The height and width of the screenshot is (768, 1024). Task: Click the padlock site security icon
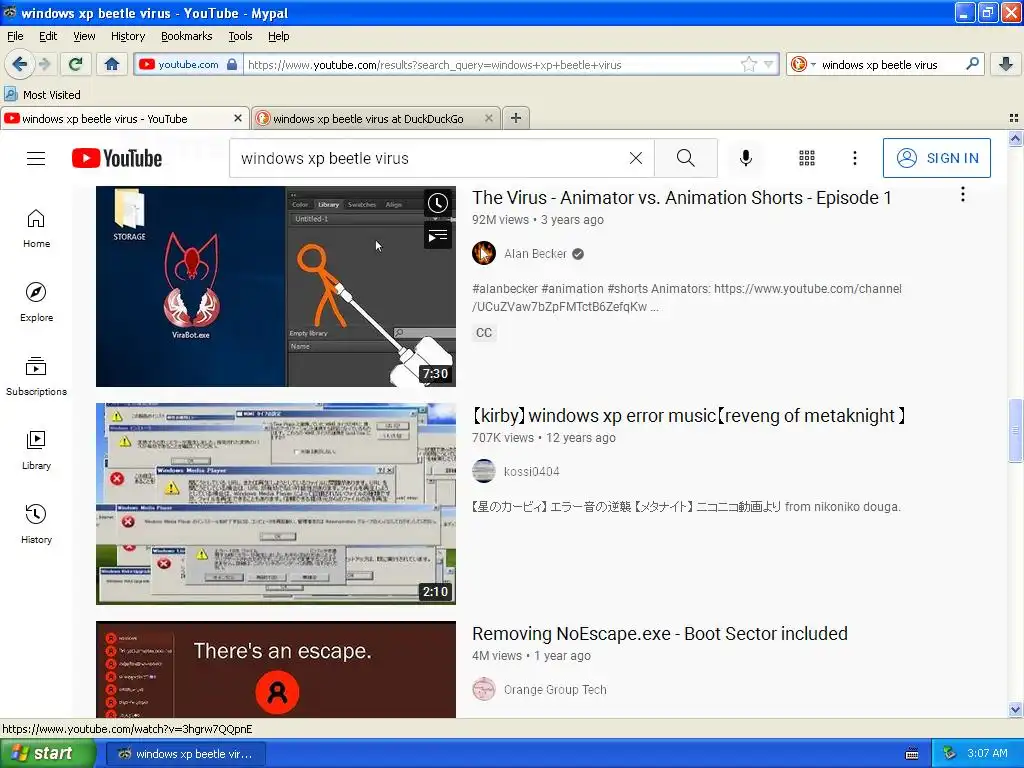point(232,64)
